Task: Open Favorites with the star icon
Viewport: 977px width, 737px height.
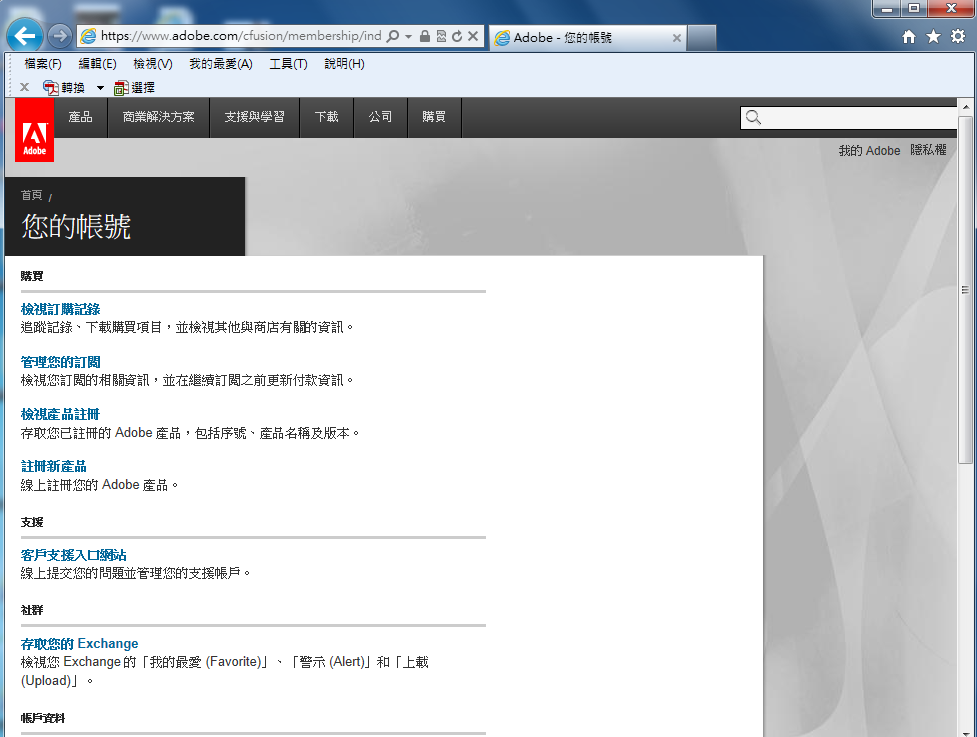Action: [x=933, y=37]
